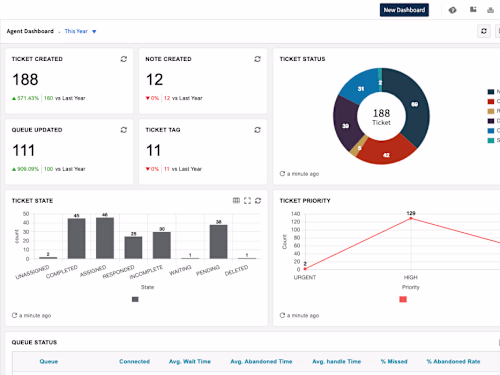Toggle the eye visibility icon
The height and width of the screenshot is (375, 500).
(x=452, y=10)
